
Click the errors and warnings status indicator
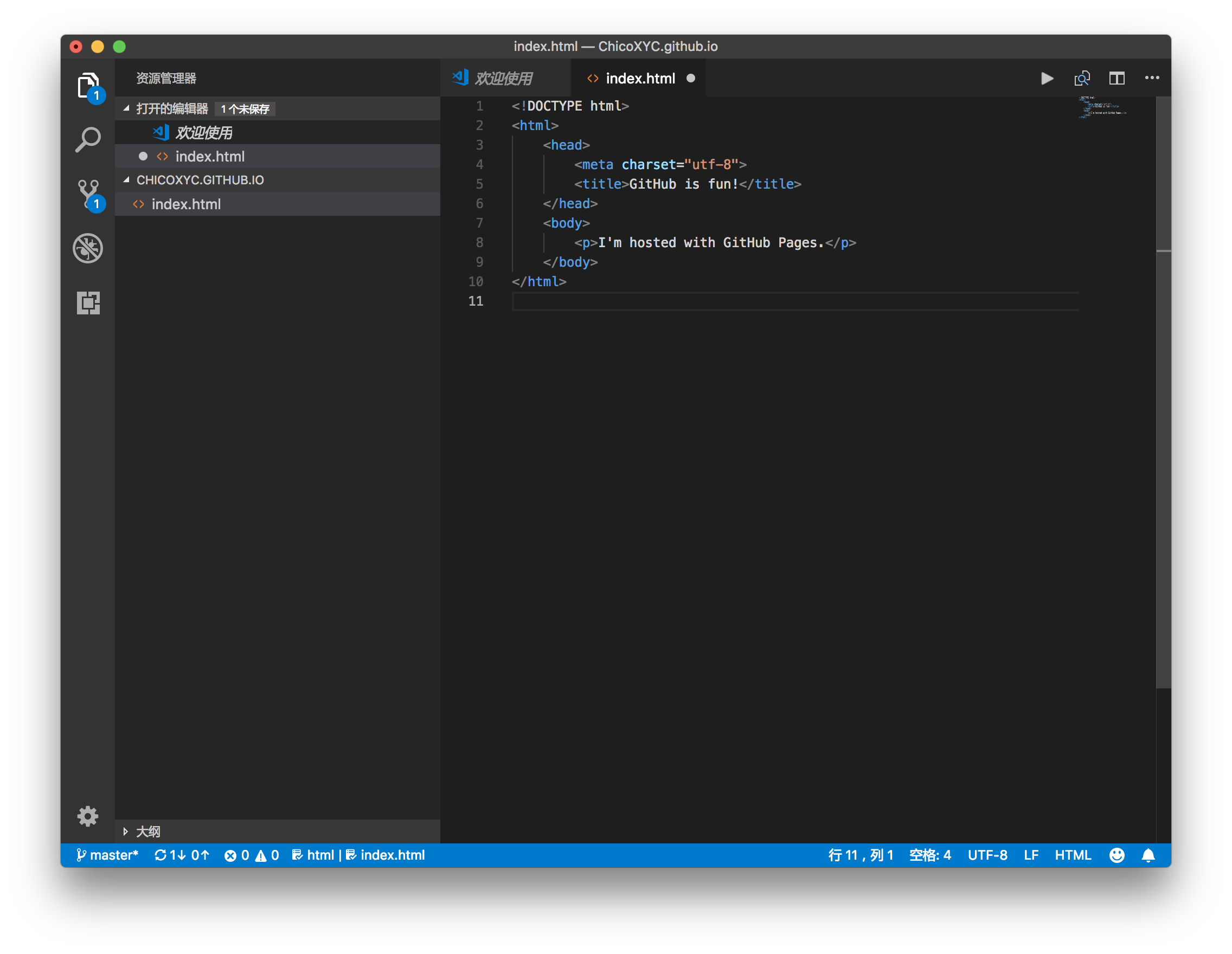point(252,855)
